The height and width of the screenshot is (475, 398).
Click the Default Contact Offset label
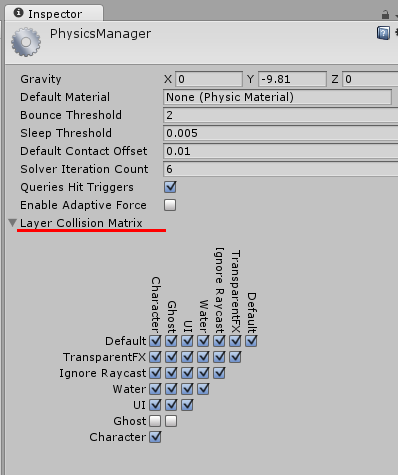tap(84, 151)
